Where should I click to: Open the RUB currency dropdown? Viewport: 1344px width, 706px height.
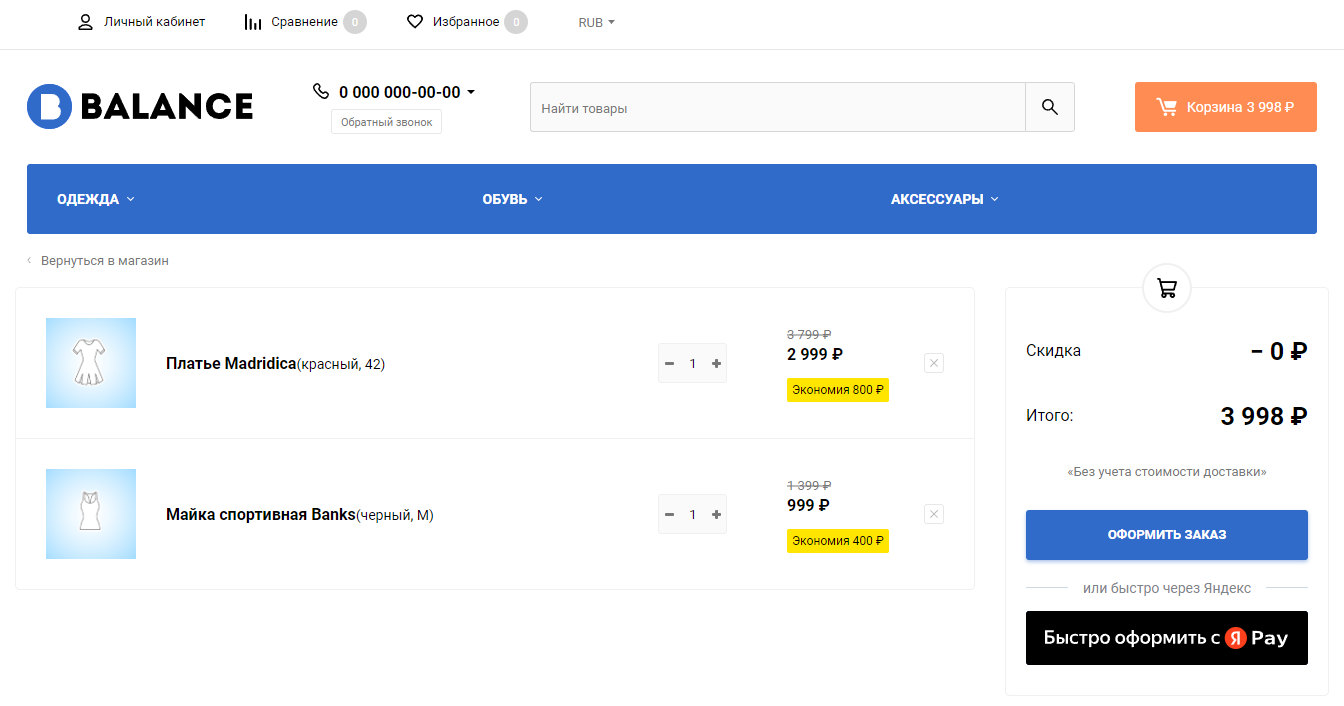click(596, 22)
